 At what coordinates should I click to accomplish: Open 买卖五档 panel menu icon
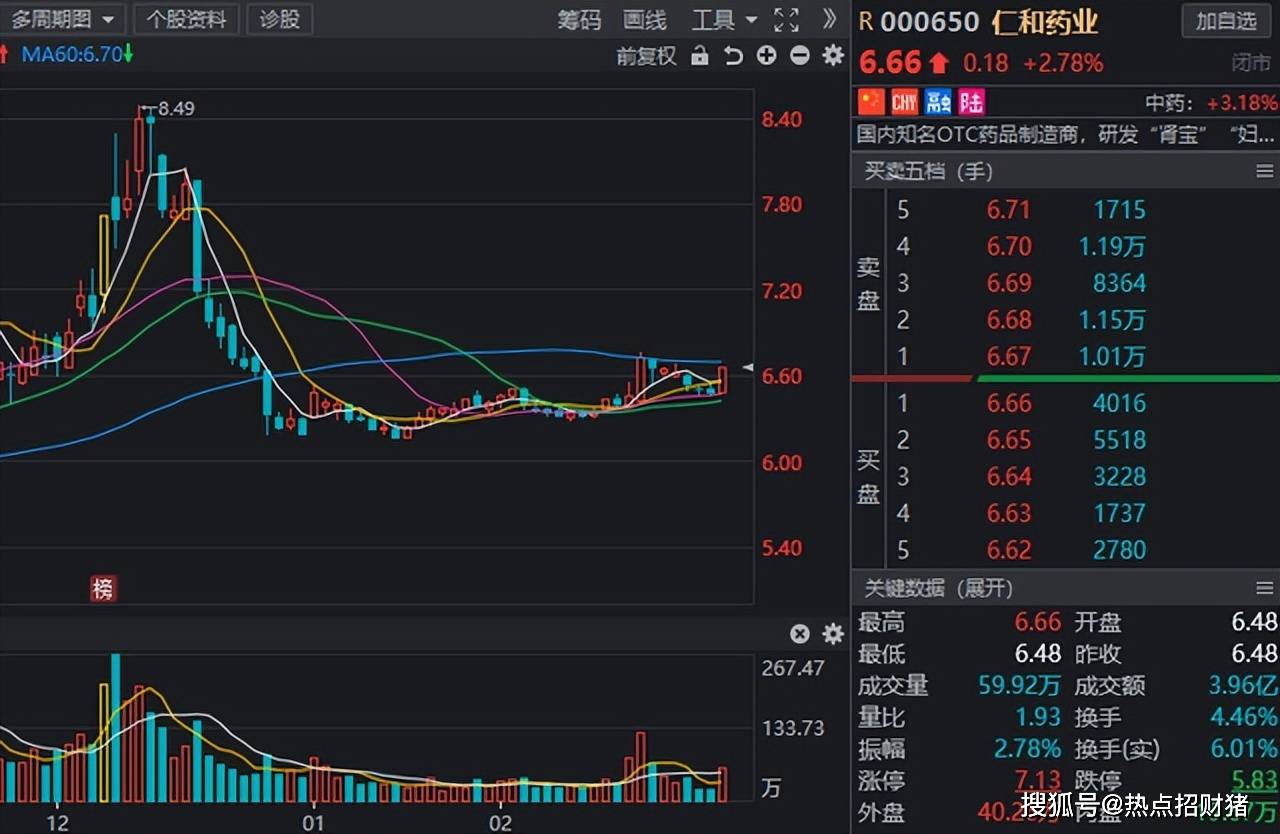[1264, 172]
